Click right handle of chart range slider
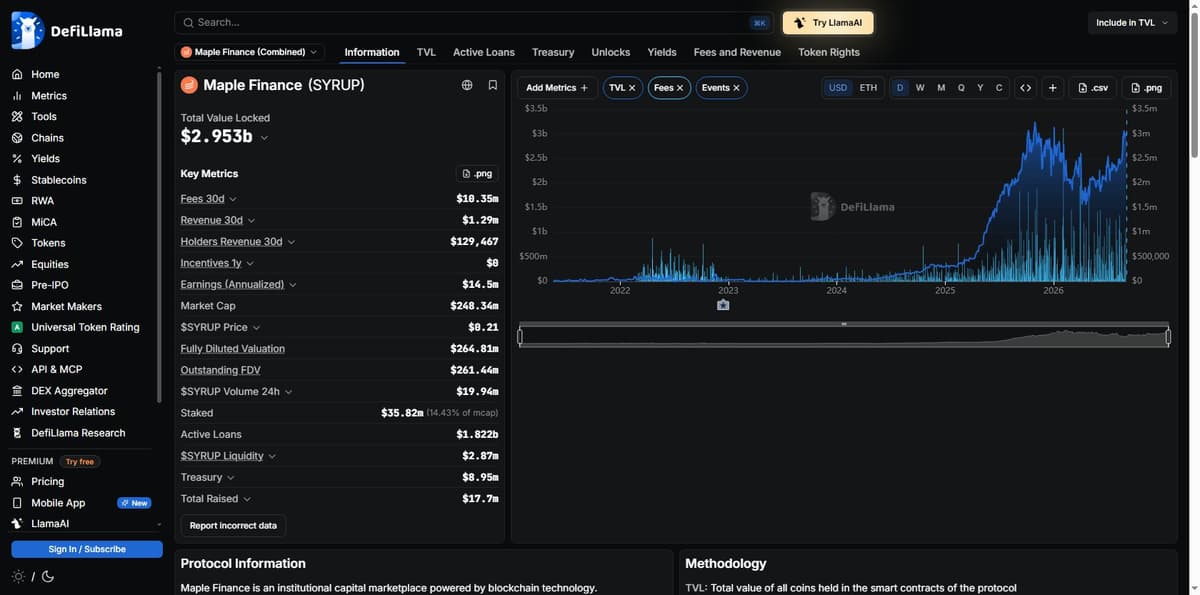 tap(1168, 337)
